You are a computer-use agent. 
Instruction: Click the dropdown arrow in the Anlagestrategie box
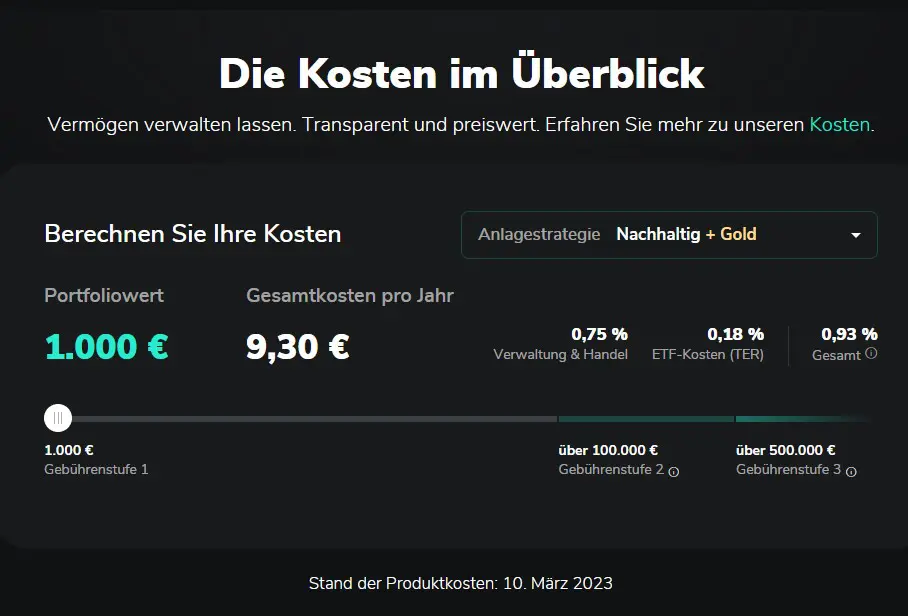click(855, 235)
